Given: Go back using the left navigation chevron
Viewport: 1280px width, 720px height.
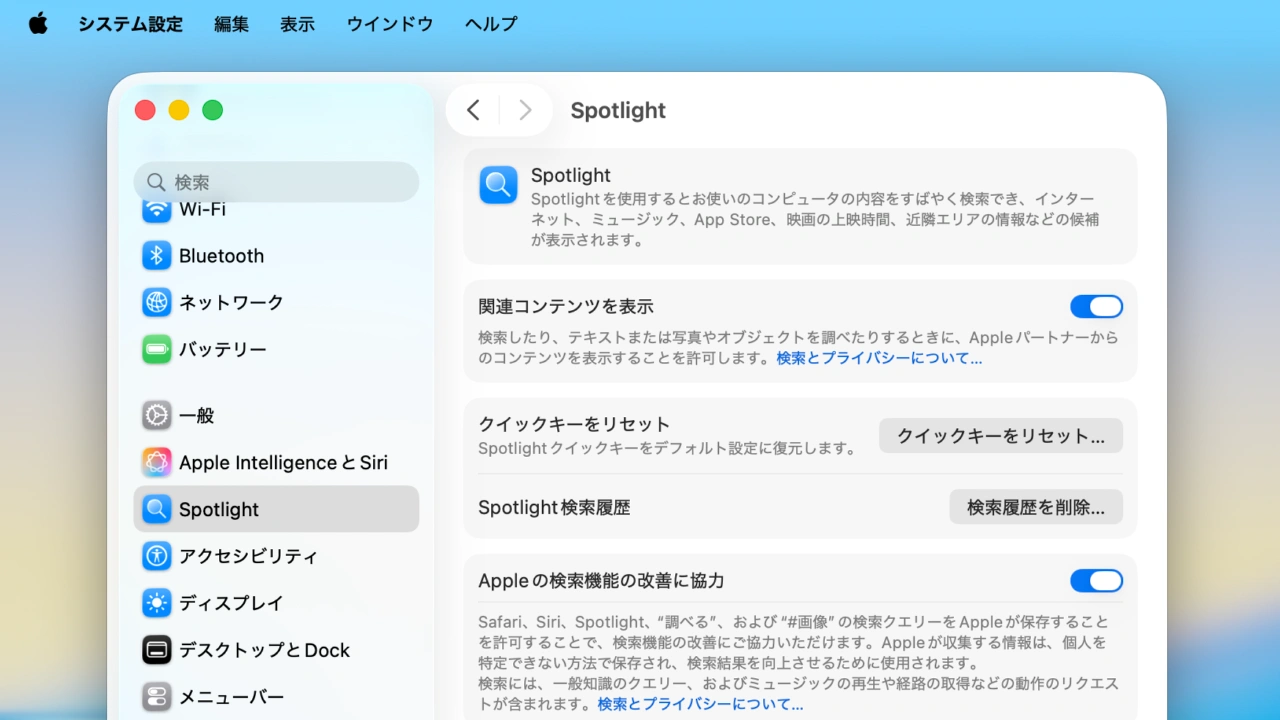Looking at the screenshot, I should click(473, 110).
